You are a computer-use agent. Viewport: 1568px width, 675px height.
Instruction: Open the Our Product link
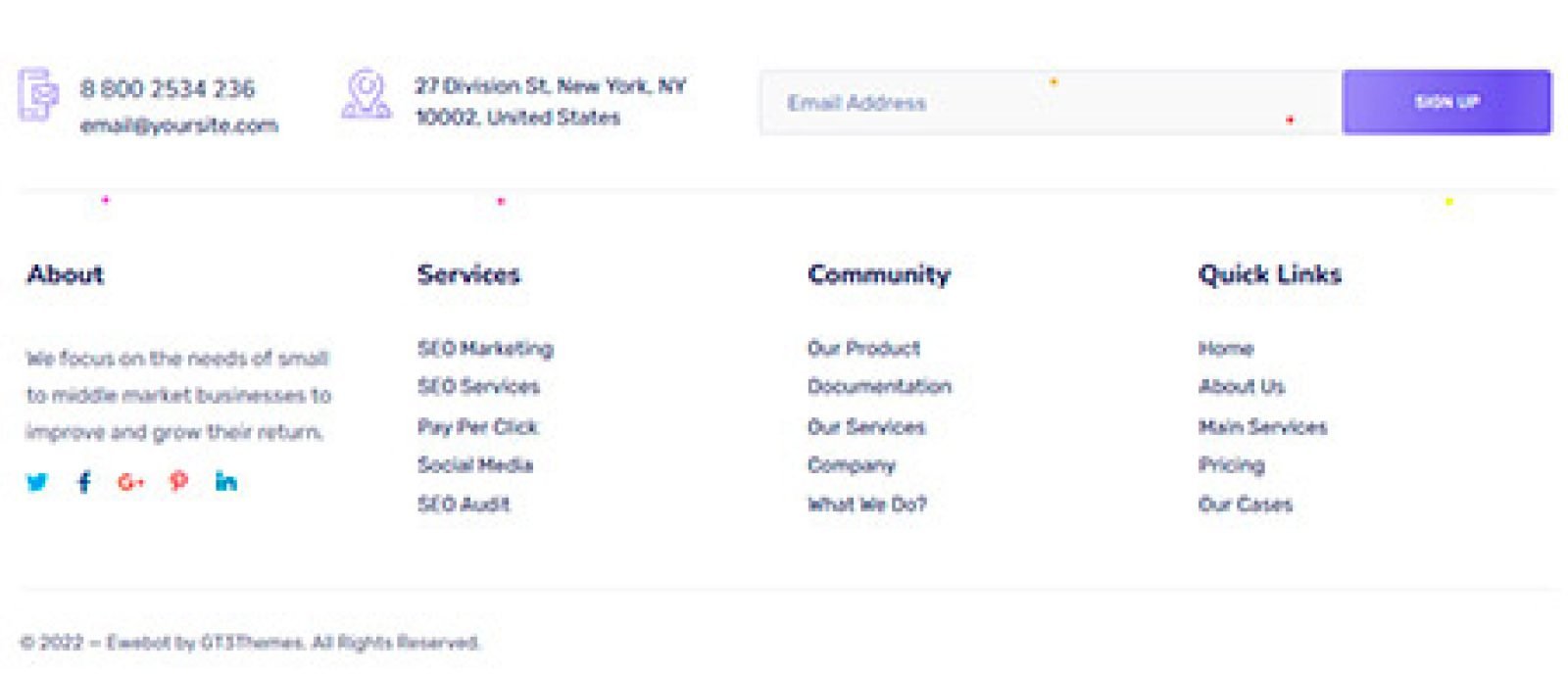coord(863,348)
